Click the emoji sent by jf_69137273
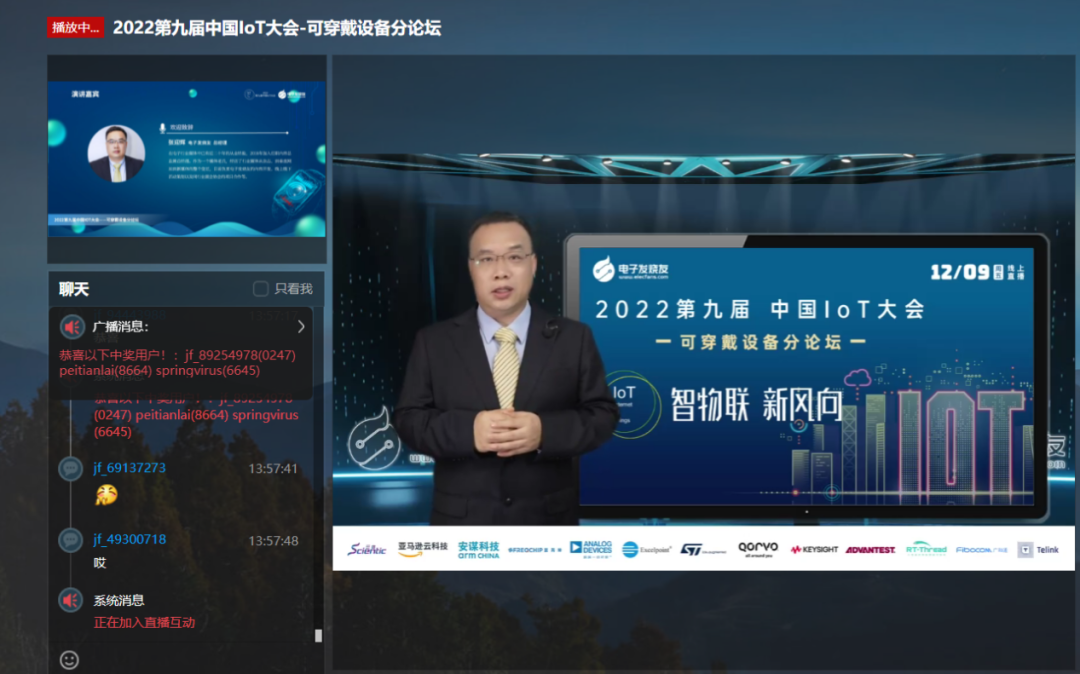The height and width of the screenshot is (674, 1080). 106,494
